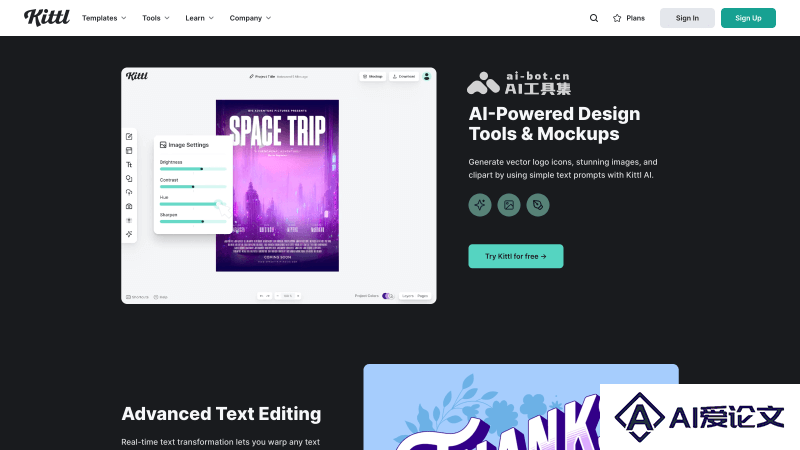
Task: Click the AI-Powered Design Tools & Mockups heading
Action: tap(554, 123)
